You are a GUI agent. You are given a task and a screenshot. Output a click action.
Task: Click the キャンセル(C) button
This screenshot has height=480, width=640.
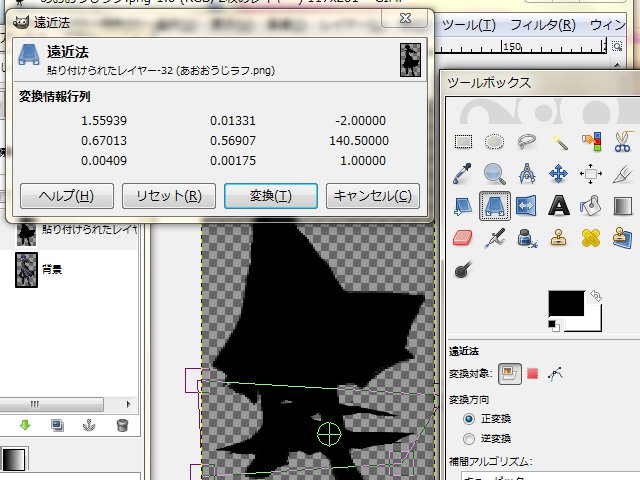point(373,196)
